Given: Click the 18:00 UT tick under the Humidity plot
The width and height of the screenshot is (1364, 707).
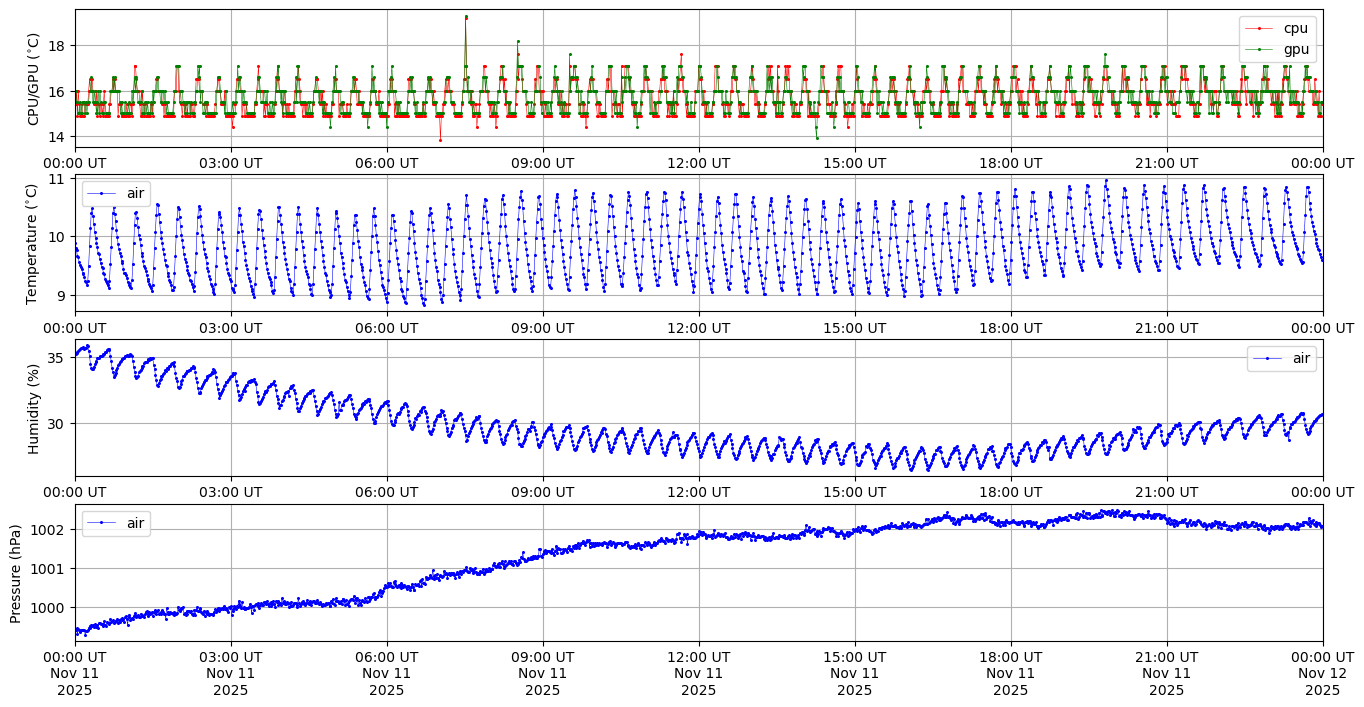Looking at the screenshot, I should point(1010,492).
